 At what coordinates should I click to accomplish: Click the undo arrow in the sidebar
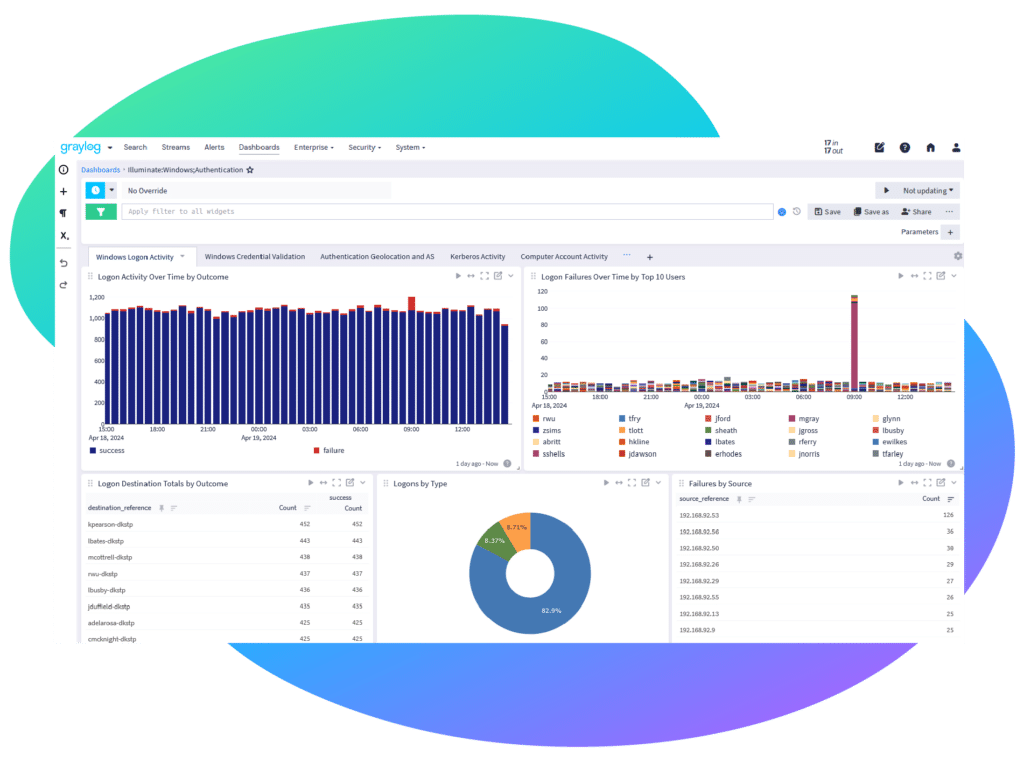coord(64,262)
